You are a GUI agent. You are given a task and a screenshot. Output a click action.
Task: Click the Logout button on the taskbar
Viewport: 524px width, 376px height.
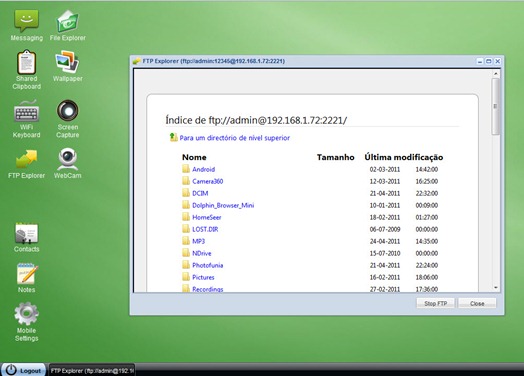coord(23,370)
